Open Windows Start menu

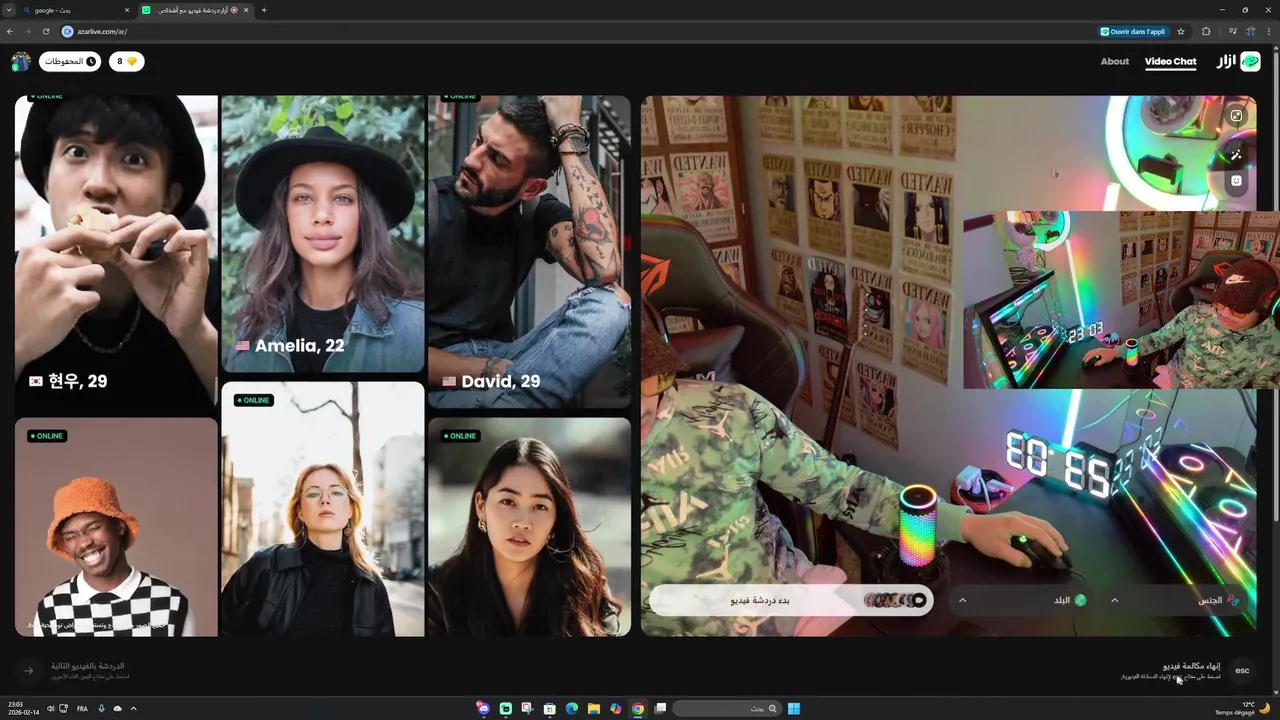click(x=794, y=708)
